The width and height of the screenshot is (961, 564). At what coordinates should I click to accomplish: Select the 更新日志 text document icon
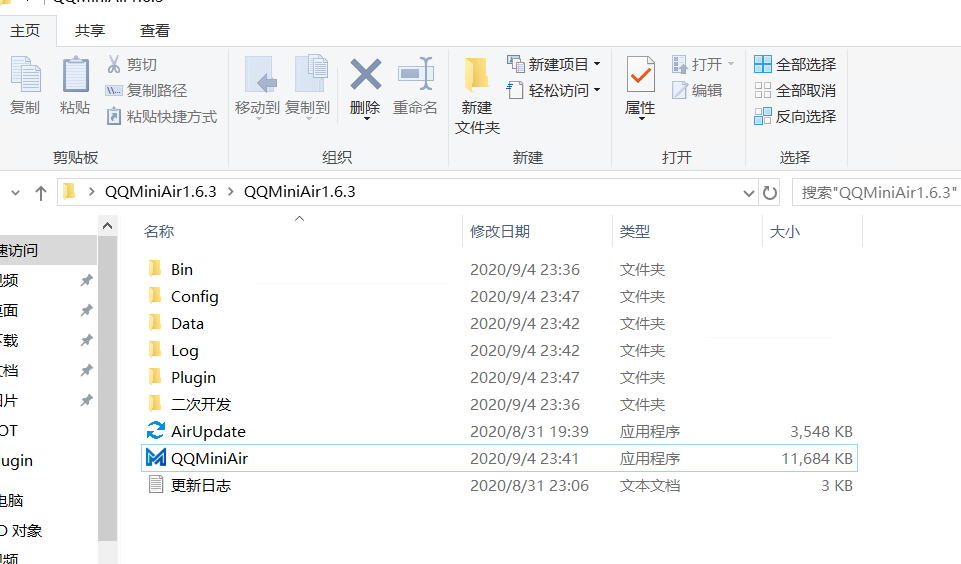point(156,484)
